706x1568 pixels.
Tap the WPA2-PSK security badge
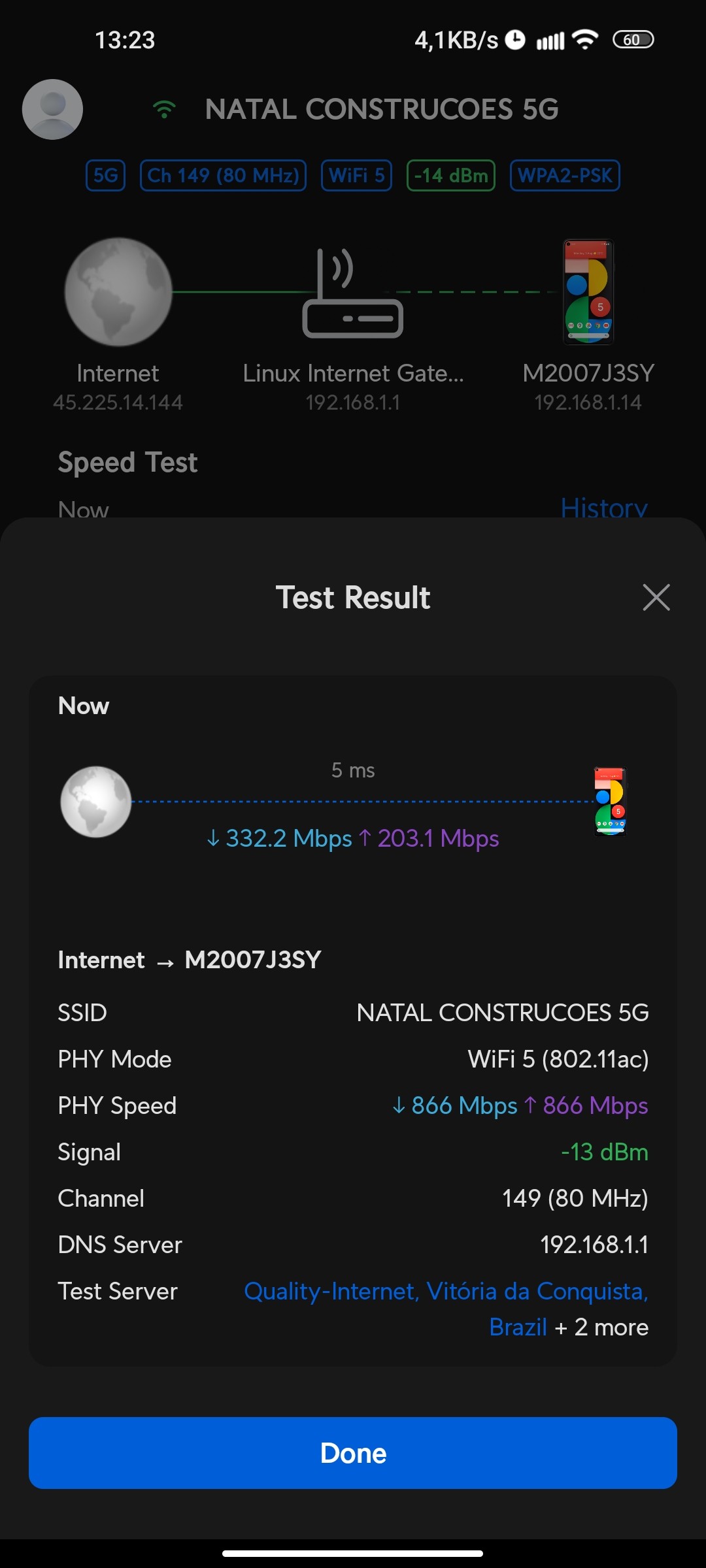565,175
